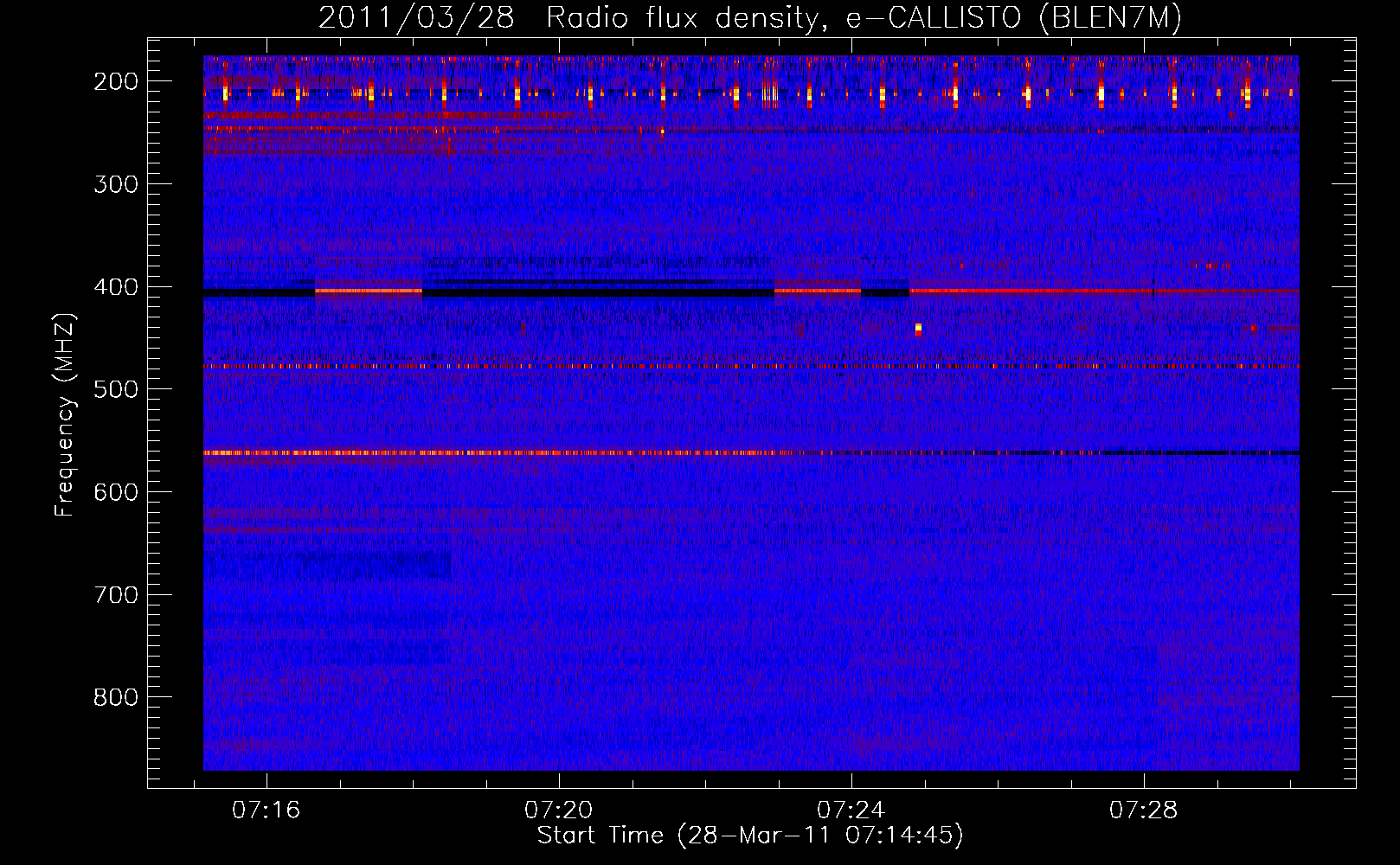
Task: Click the 07:28 time tick label
Action: [1144, 810]
